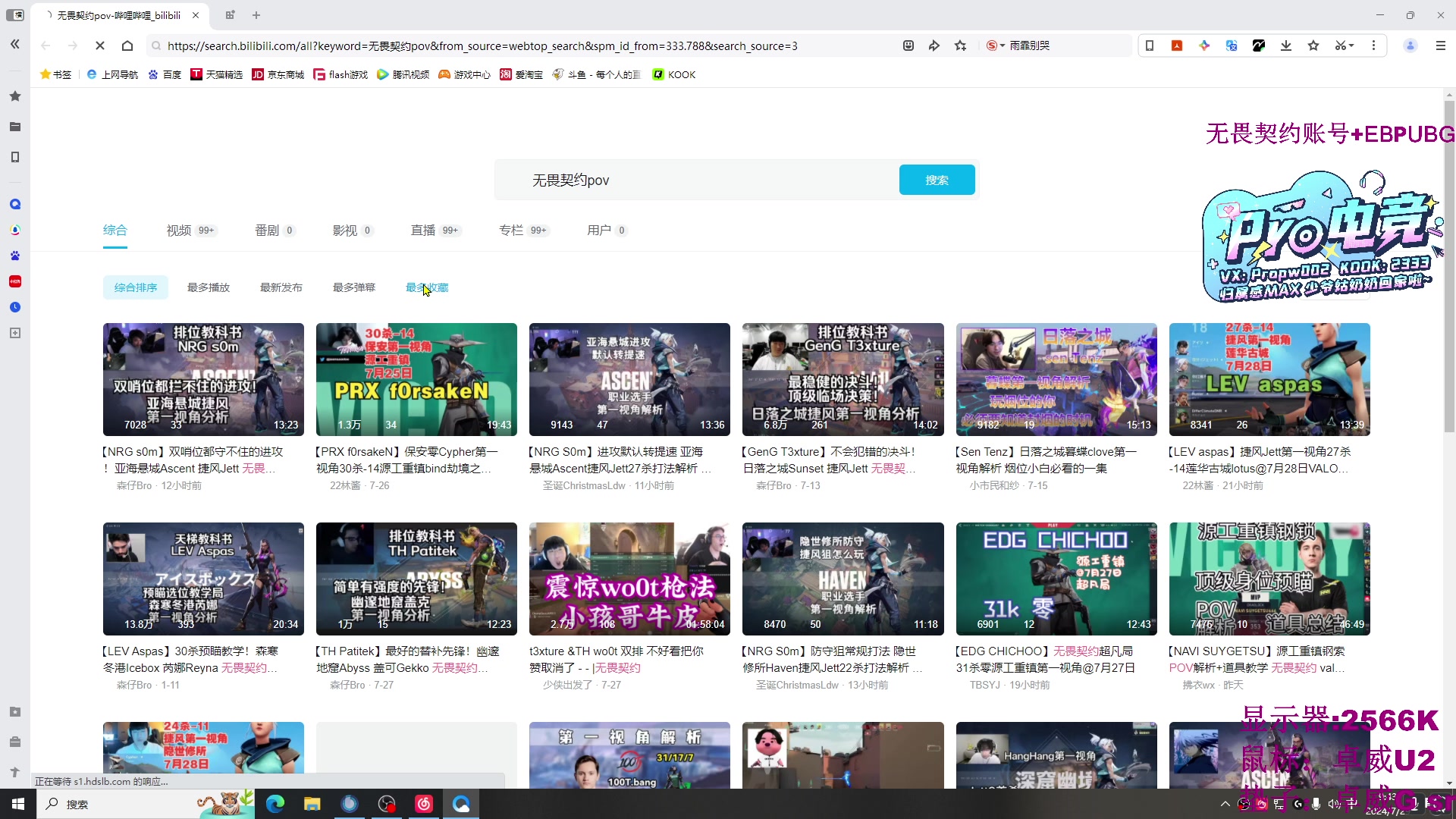Switch to the 番剧 tab
The width and height of the screenshot is (1456, 819).
pyautogui.click(x=275, y=230)
